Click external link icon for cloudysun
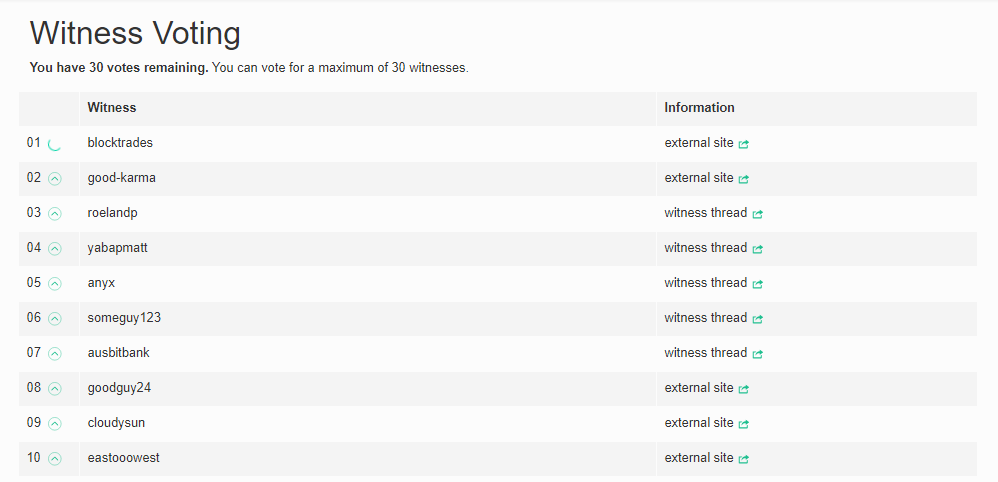The image size is (998, 482). 744,424
